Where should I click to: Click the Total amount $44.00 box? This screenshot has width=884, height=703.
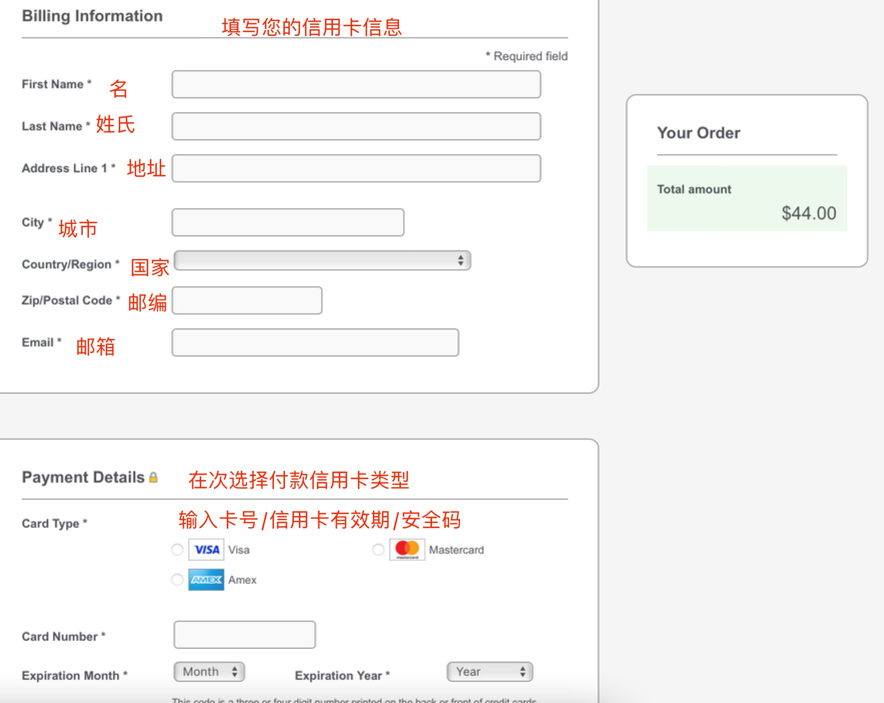(x=746, y=199)
